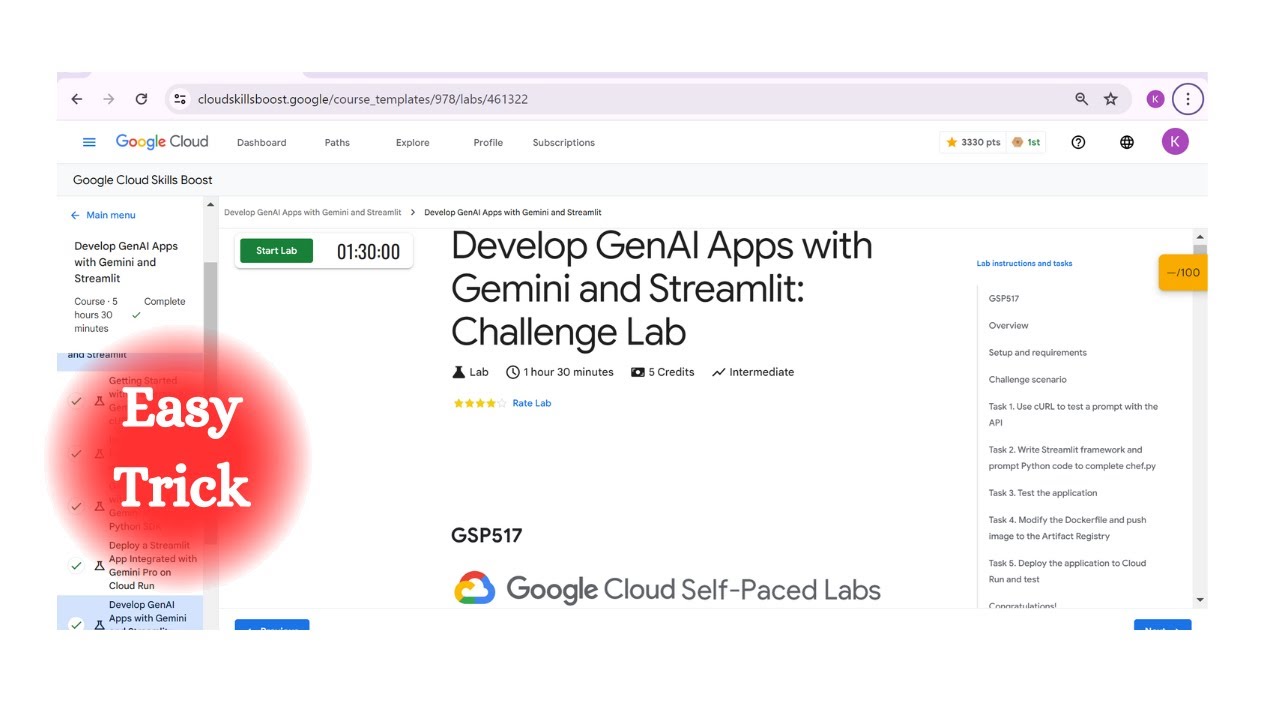Image resolution: width=1280 pixels, height=720 pixels.
Task: Bookmark this page with the star icon
Action: (1110, 99)
